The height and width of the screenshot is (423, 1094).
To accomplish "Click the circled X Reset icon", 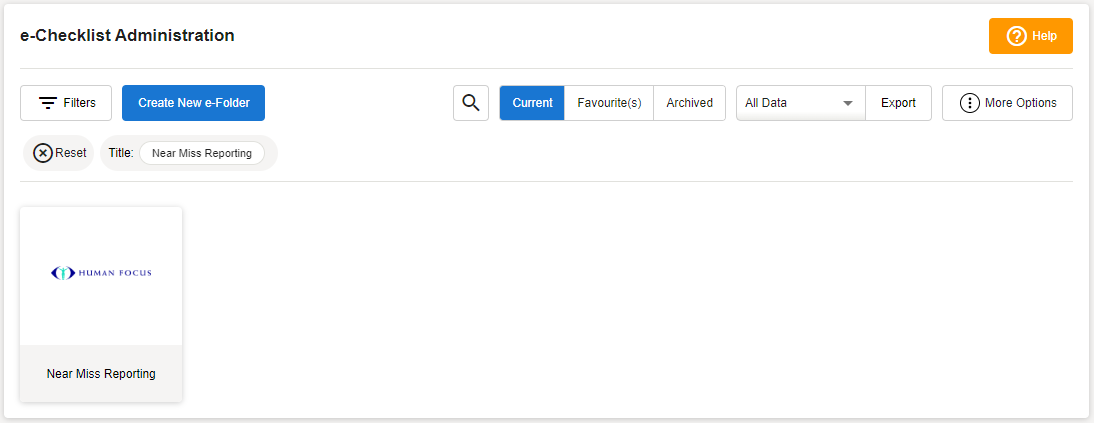I will 43,153.
